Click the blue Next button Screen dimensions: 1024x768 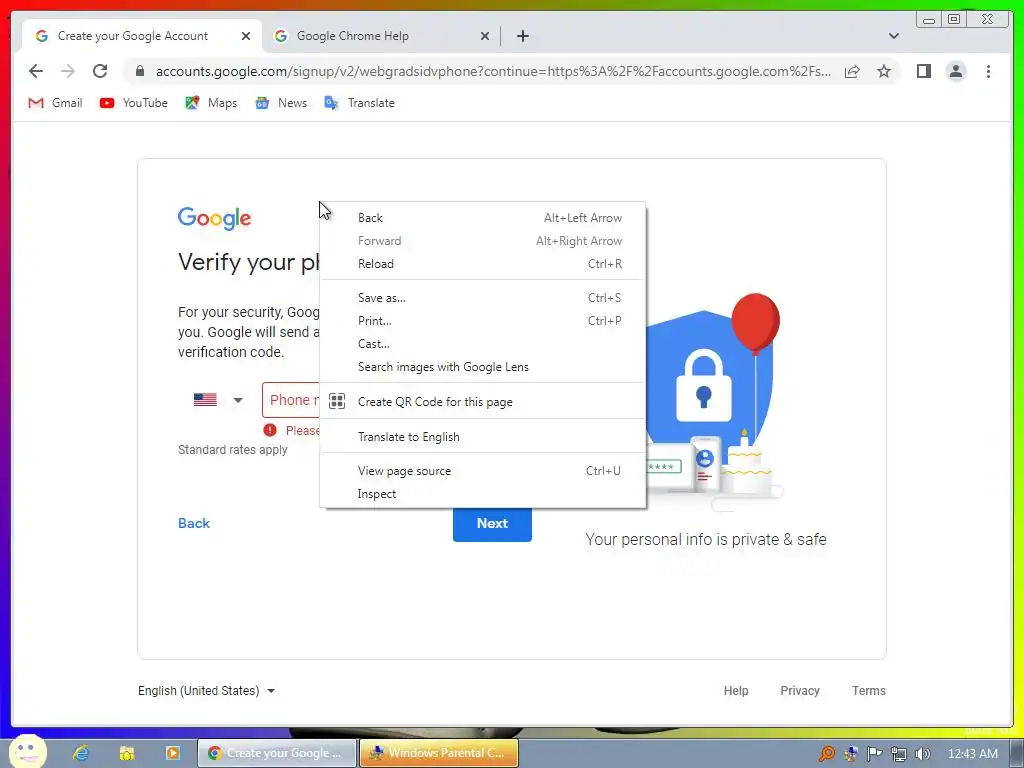coord(492,524)
